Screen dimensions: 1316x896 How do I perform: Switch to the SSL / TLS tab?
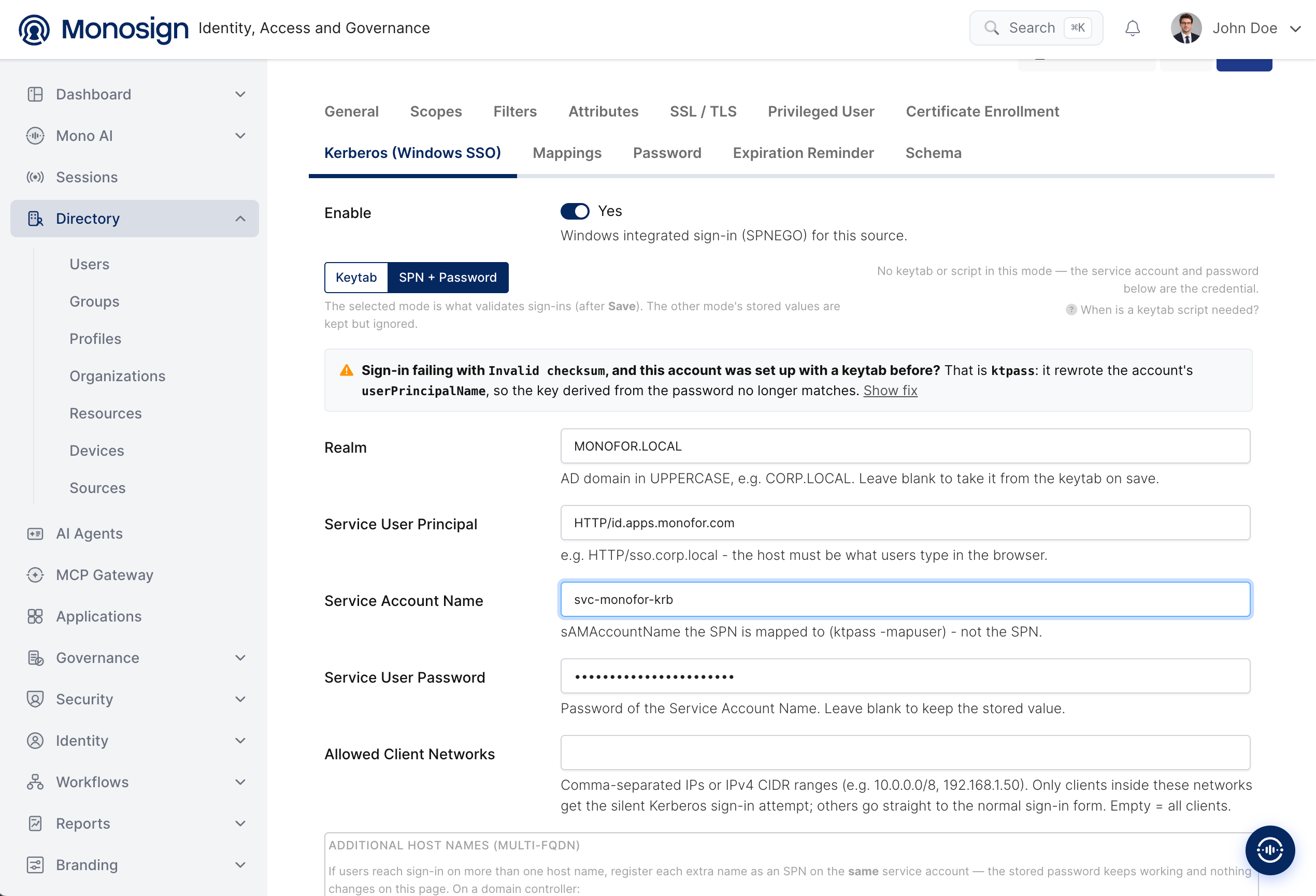(x=703, y=111)
